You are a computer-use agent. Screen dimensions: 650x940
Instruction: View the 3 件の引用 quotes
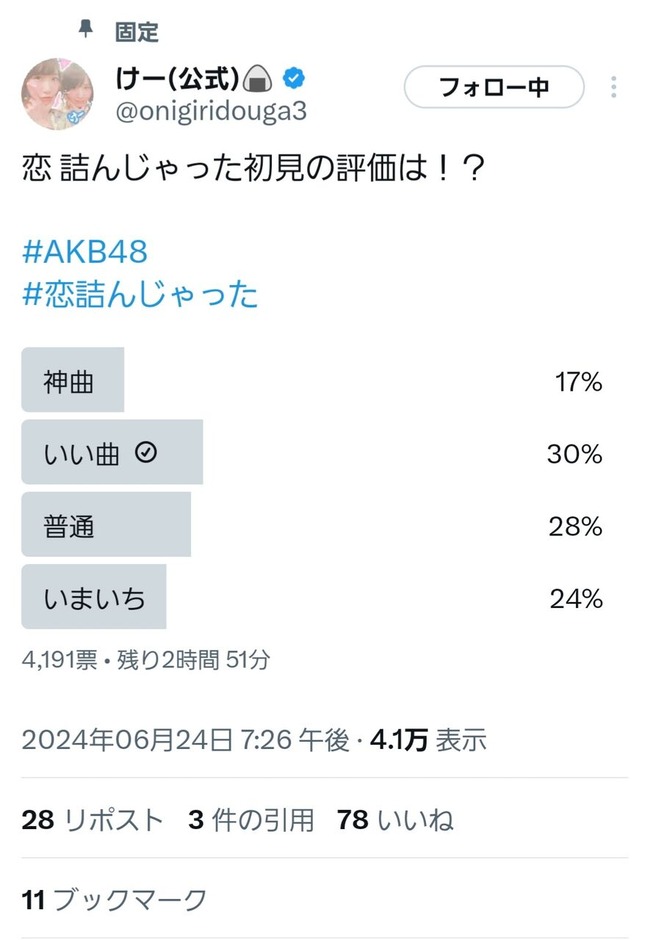[x=250, y=820]
